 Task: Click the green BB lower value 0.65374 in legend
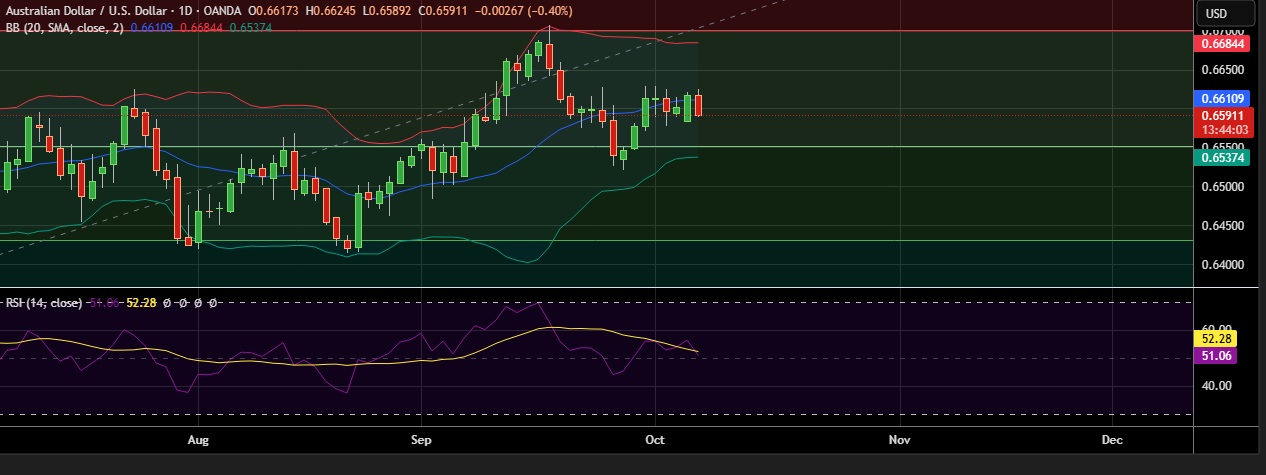(x=250, y=27)
